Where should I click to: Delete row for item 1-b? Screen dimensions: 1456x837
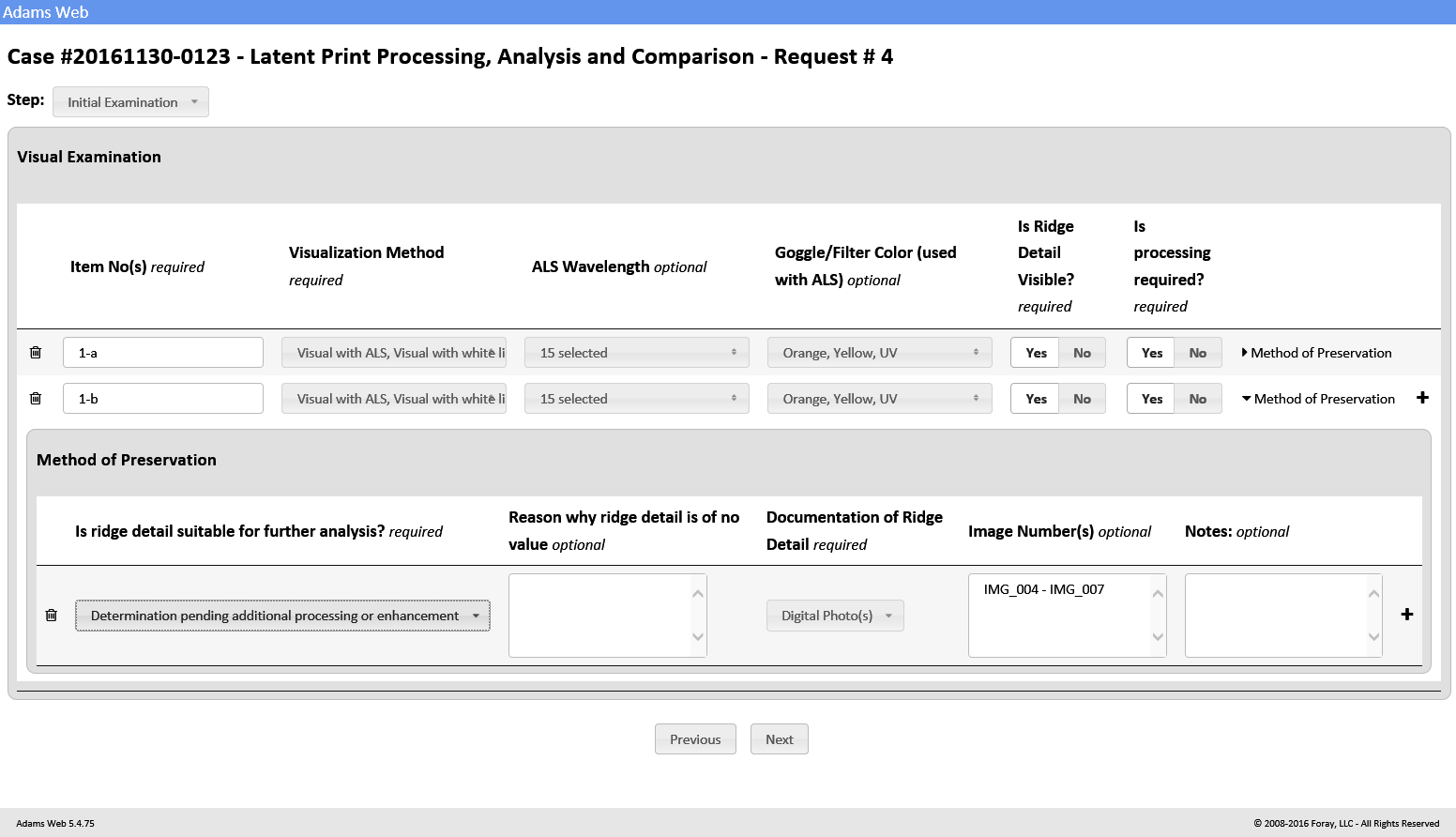click(36, 399)
